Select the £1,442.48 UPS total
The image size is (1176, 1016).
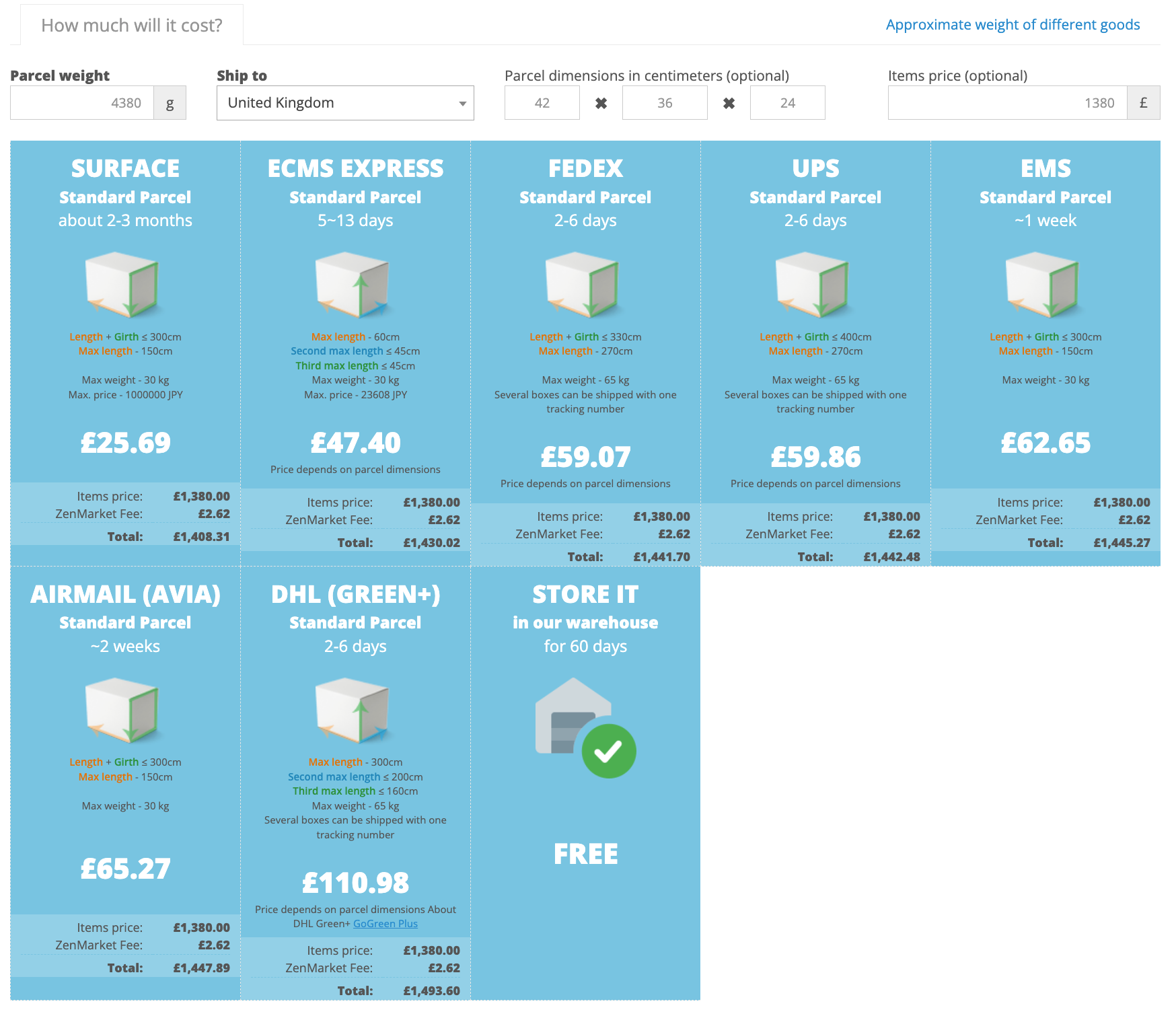tap(892, 557)
